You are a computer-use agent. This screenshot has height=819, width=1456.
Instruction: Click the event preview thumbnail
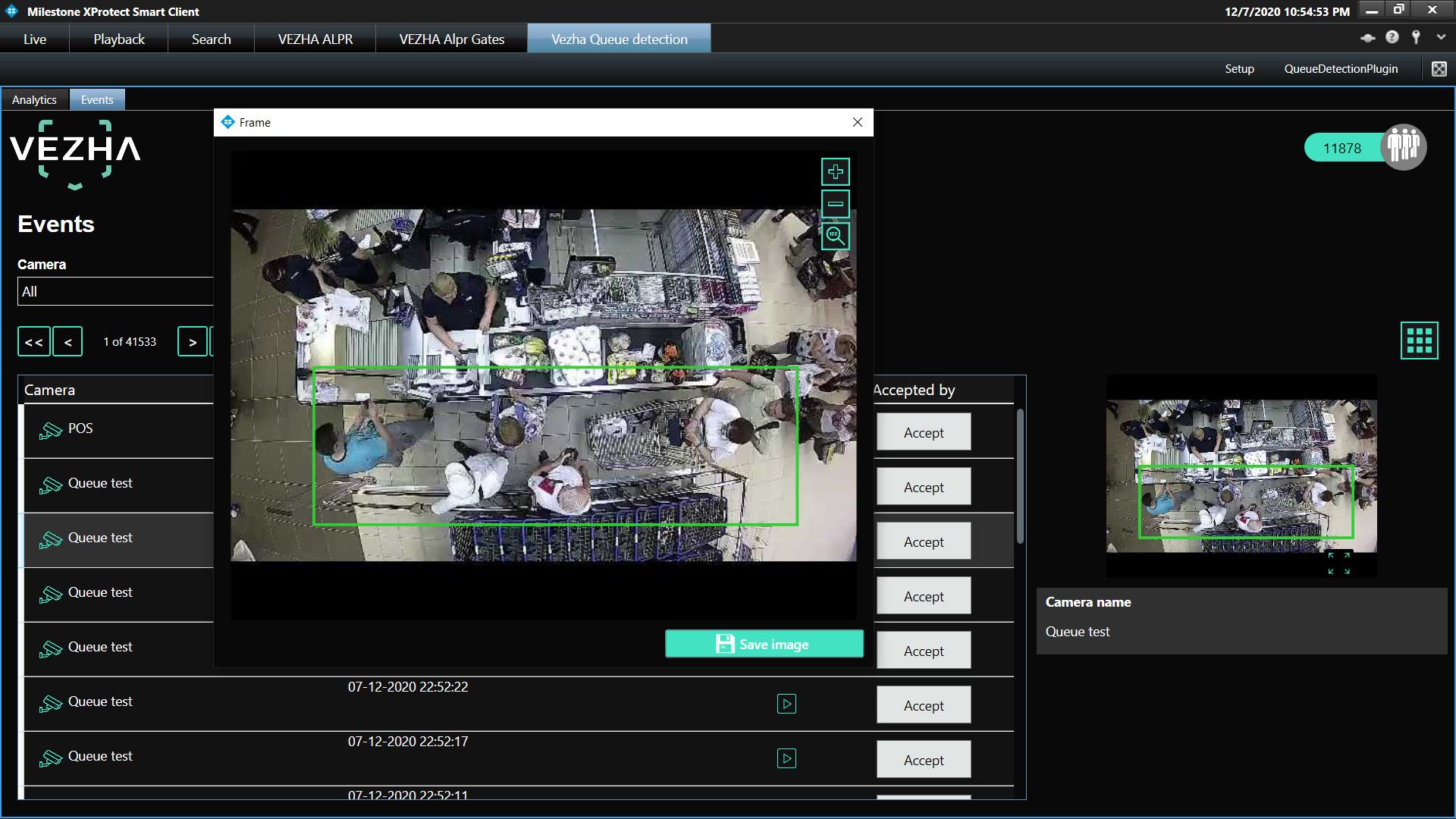tap(1241, 475)
